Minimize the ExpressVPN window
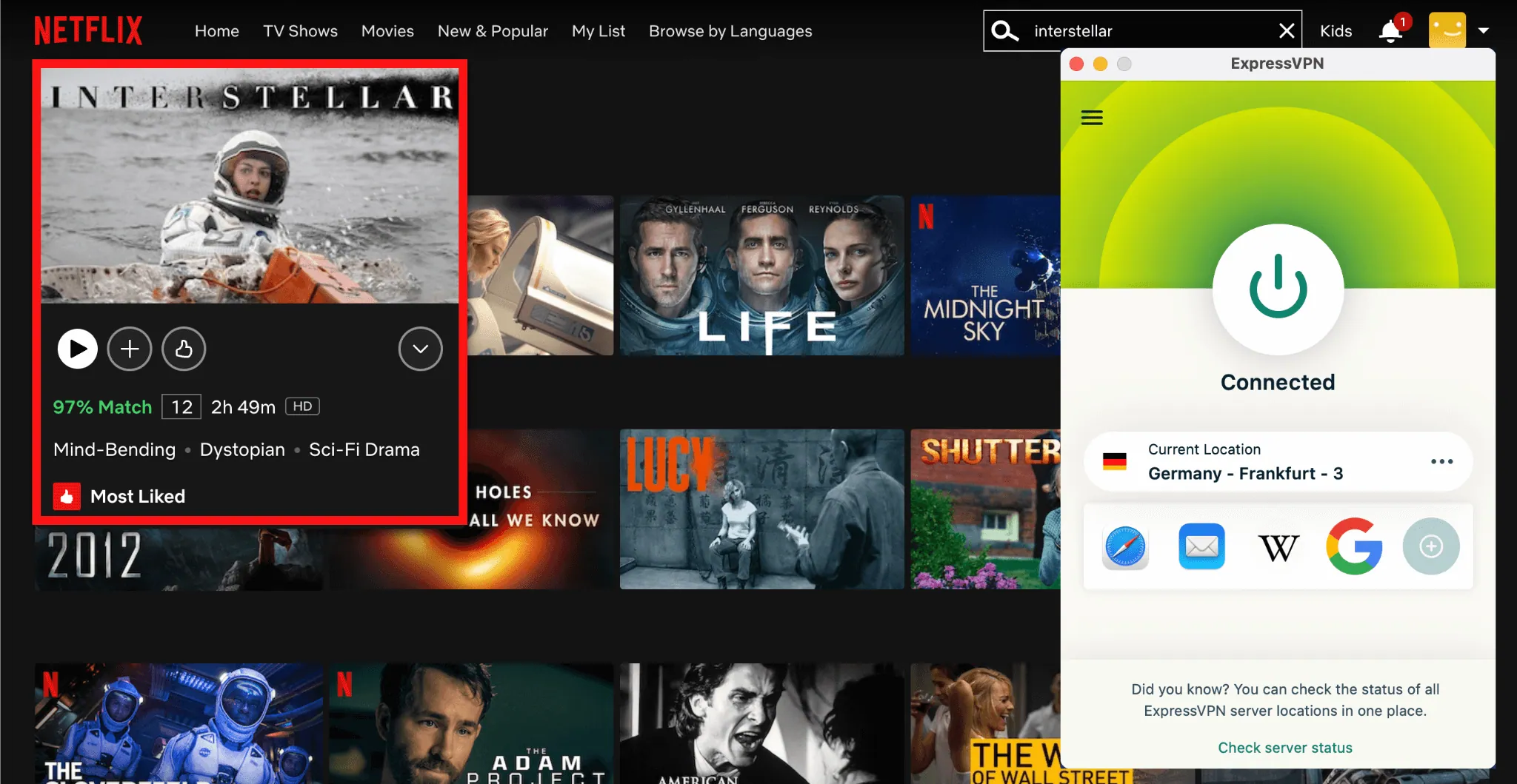Viewport: 1517px width, 784px height. point(1101,64)
